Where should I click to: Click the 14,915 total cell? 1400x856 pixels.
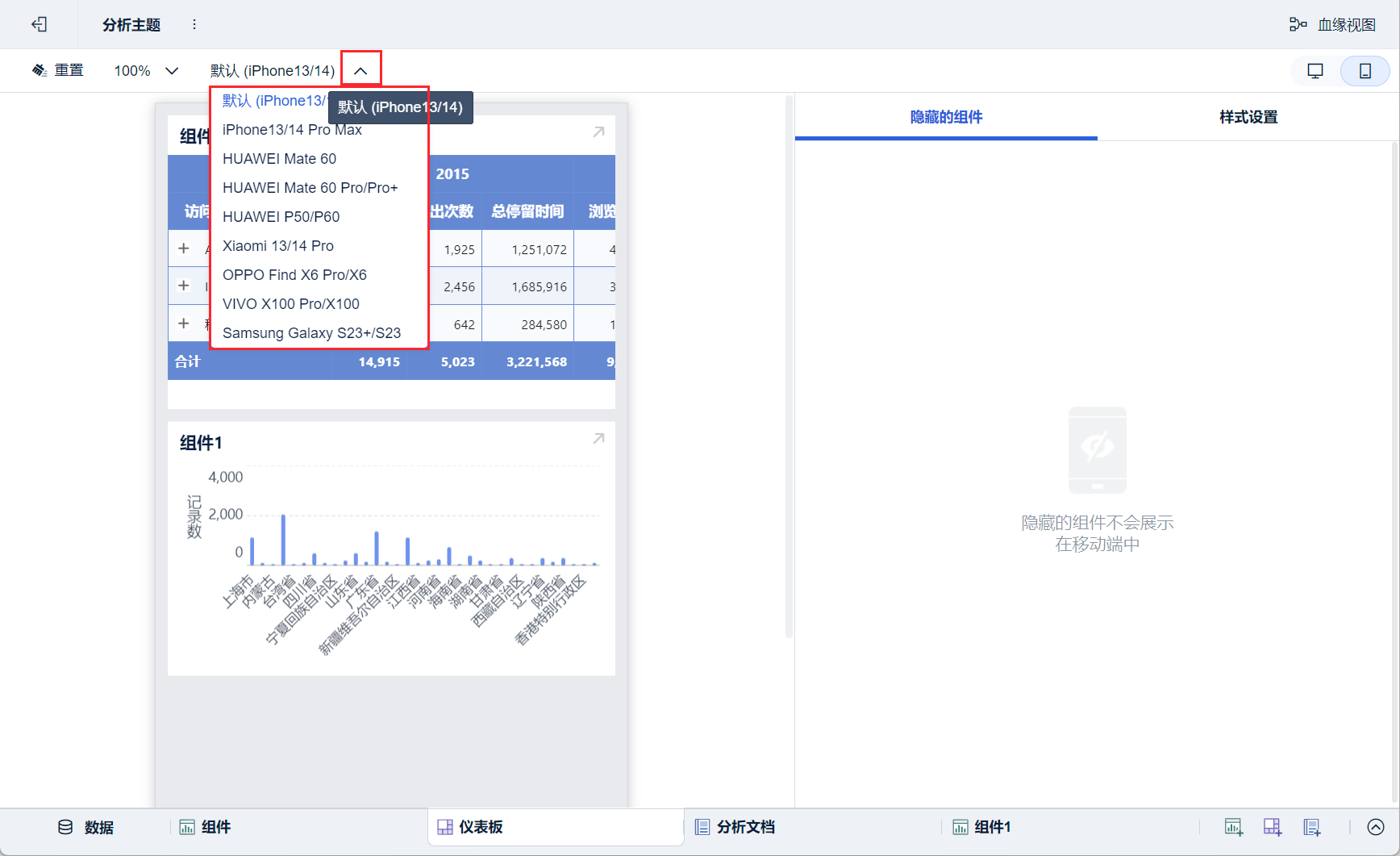coord(369,361)
